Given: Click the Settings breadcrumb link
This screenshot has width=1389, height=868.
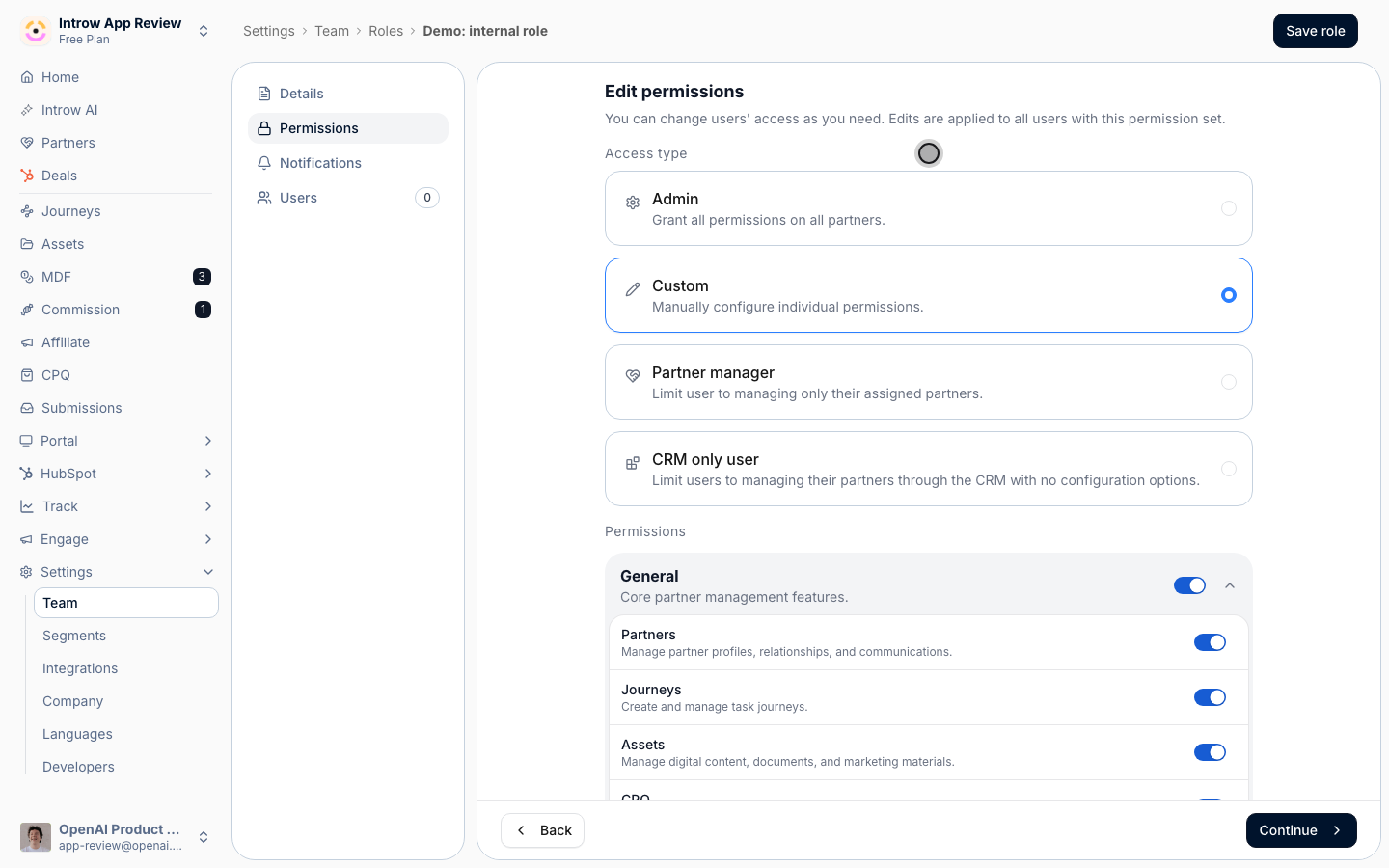Looking at the screenshot, I should 269,31.
